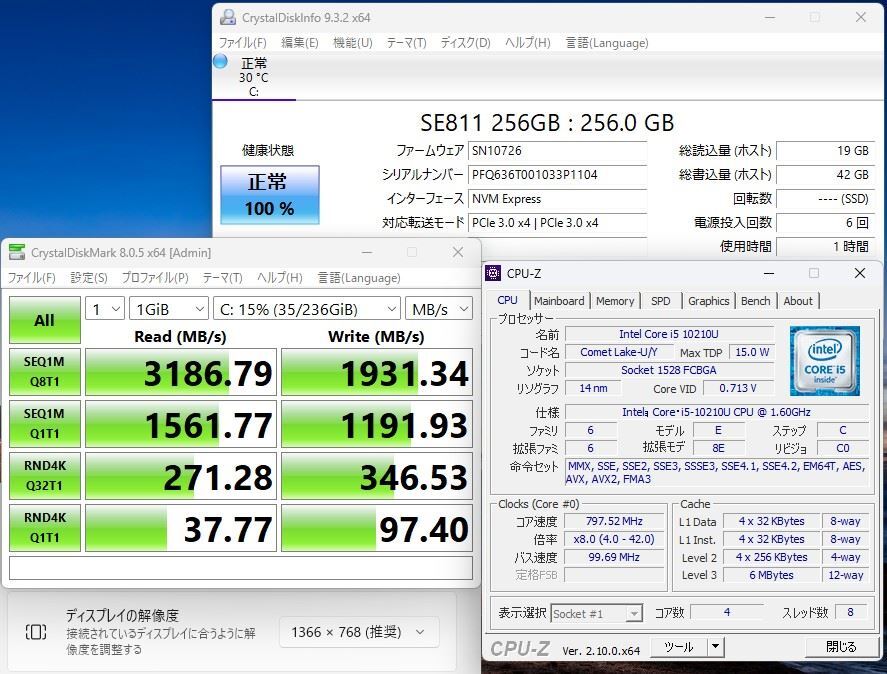Click the 閉じる button in CPU-Z
Viewport: 887px width, 674px height.
pos(841,646)
